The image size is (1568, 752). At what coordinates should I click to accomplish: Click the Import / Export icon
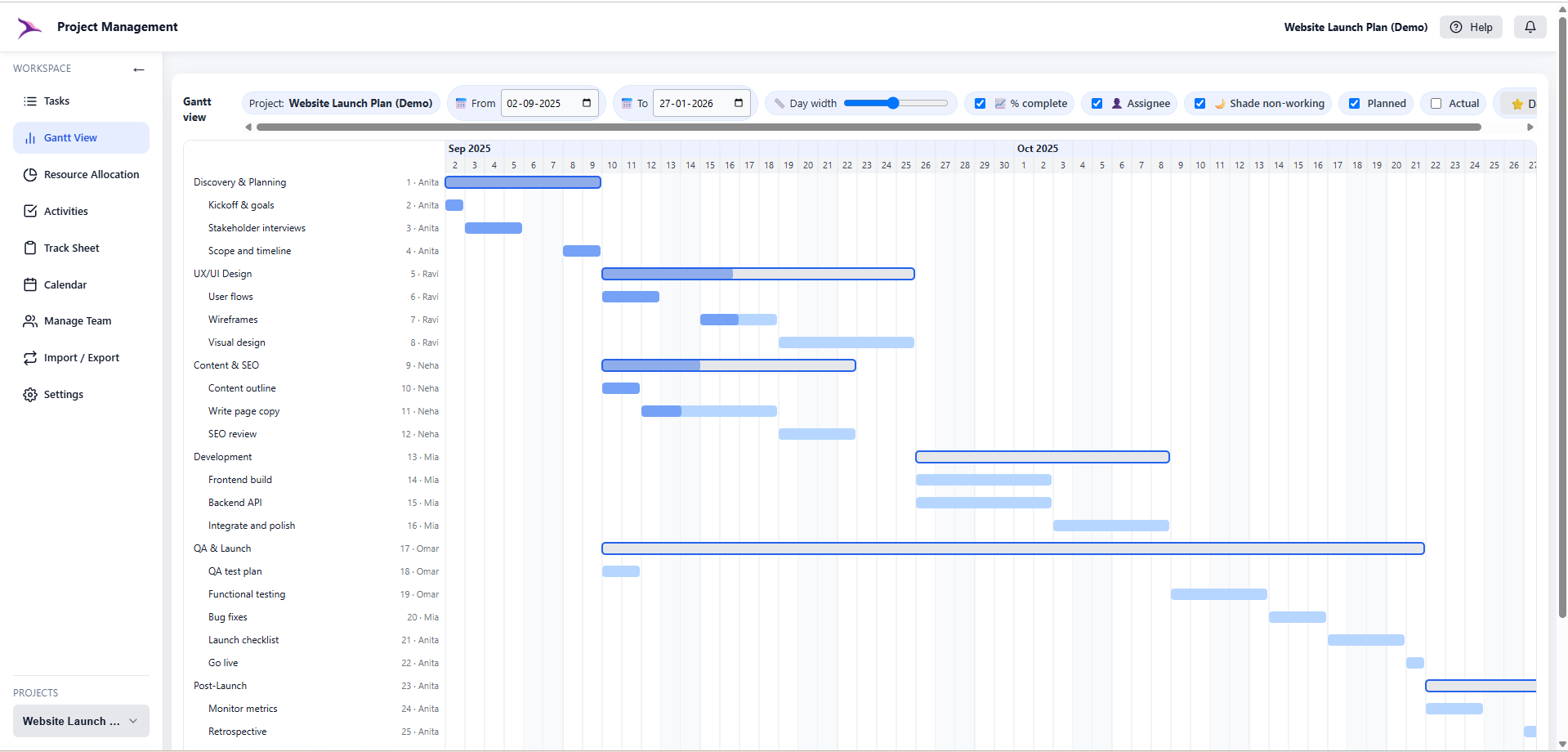coord(30,357)
